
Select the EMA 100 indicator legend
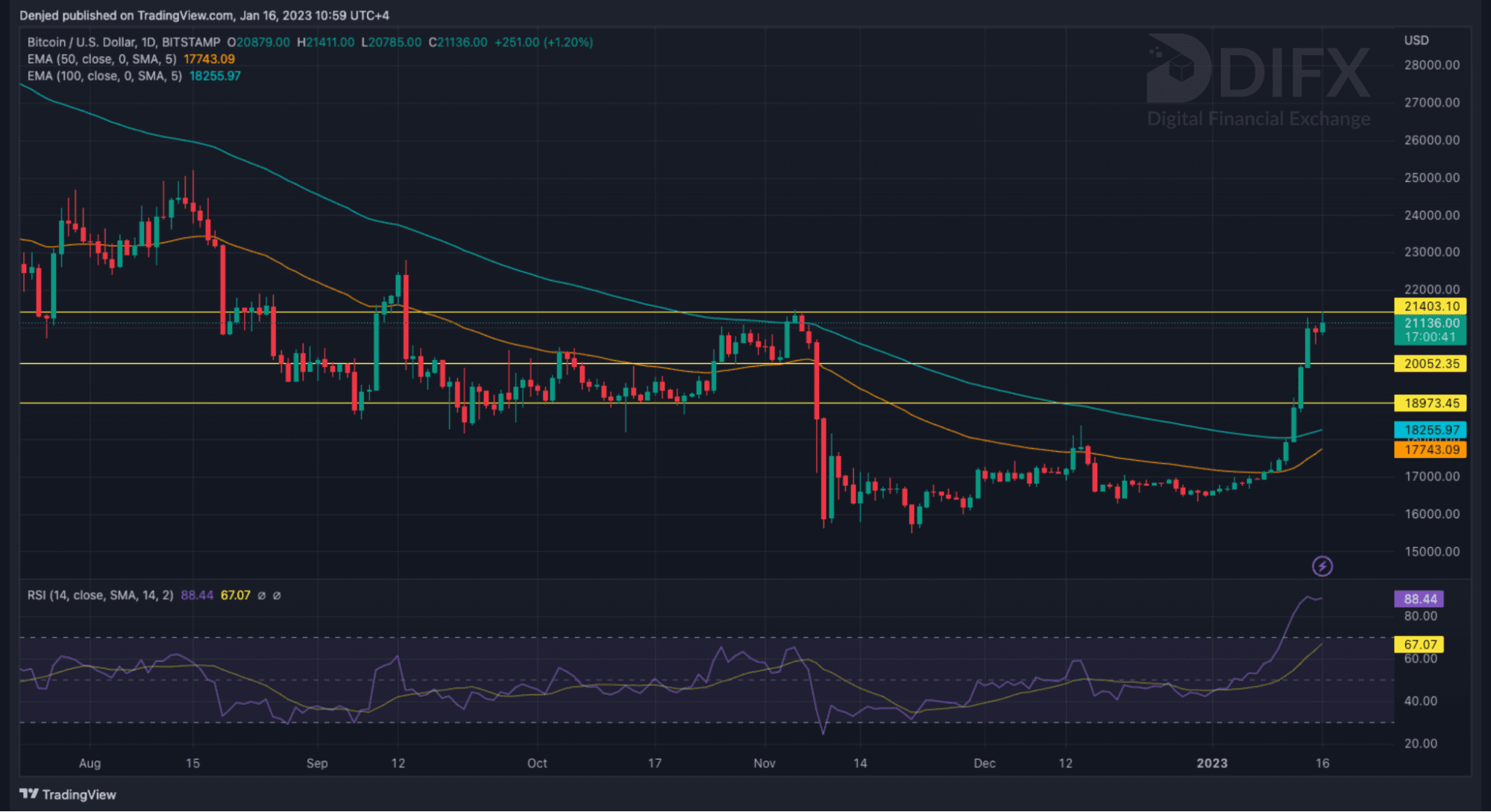pyautogui.click(x=104, y=76)
